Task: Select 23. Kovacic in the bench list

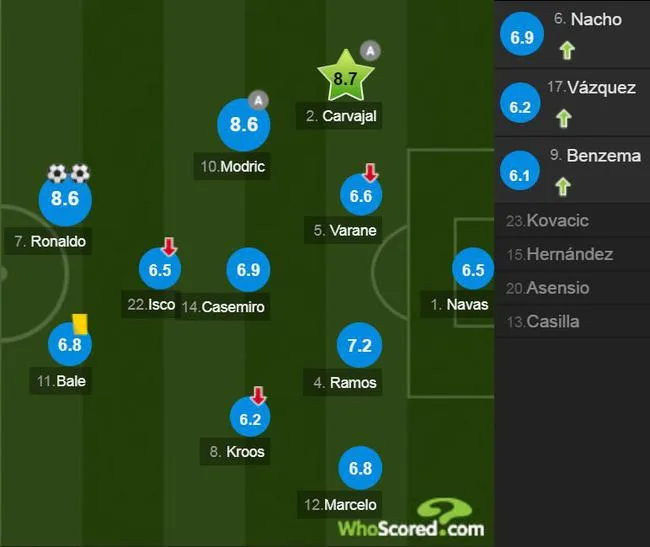Action: 572,220
